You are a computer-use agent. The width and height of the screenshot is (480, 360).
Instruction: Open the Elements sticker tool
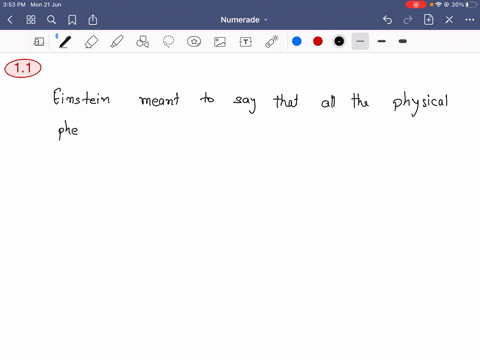pos(194,42)
